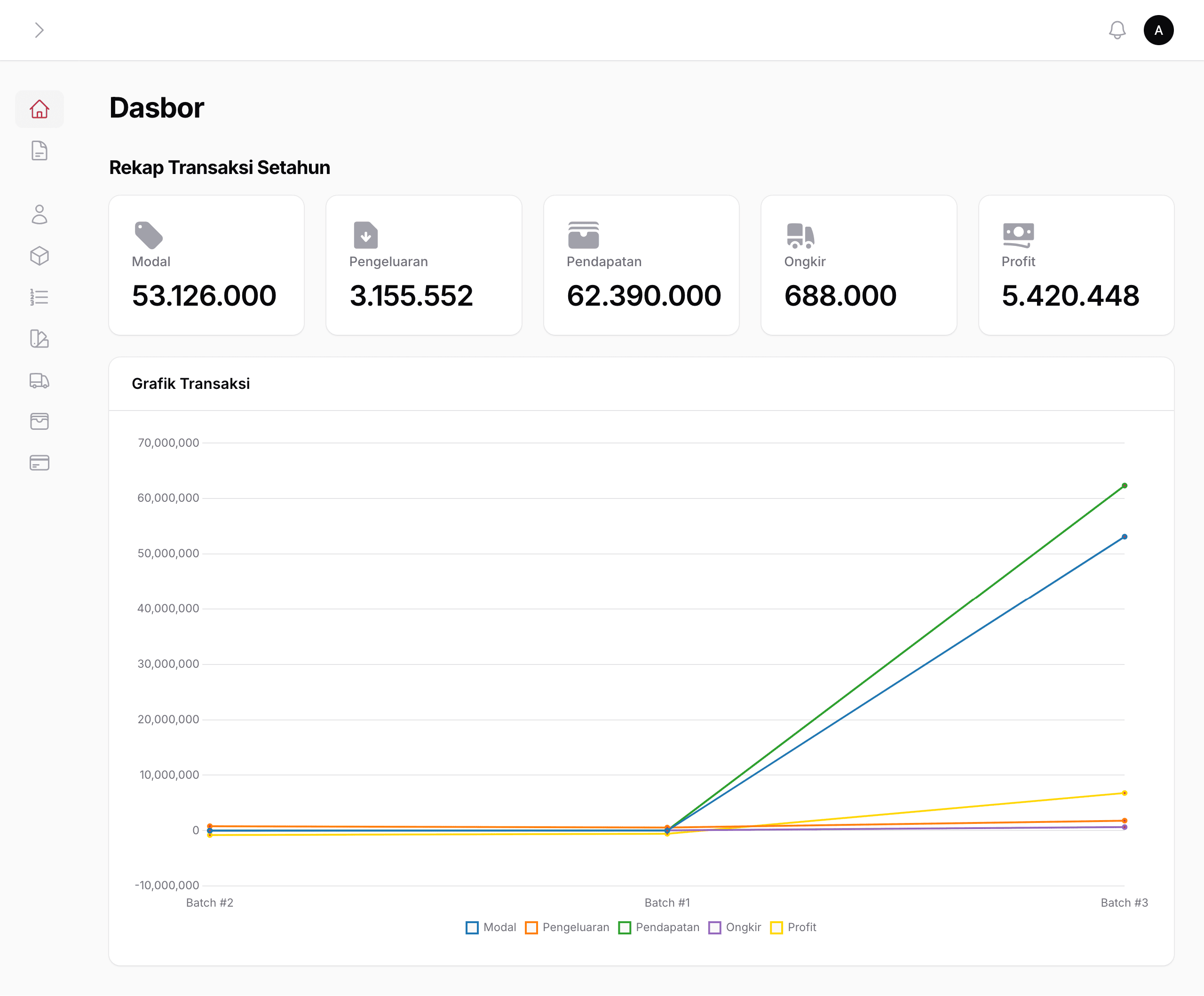Open the credit card sidebar icon

[39, 463]
